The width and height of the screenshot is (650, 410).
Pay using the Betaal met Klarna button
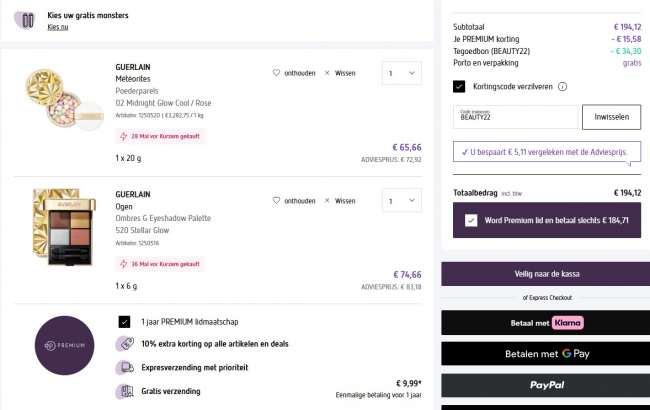pos(545,322)
